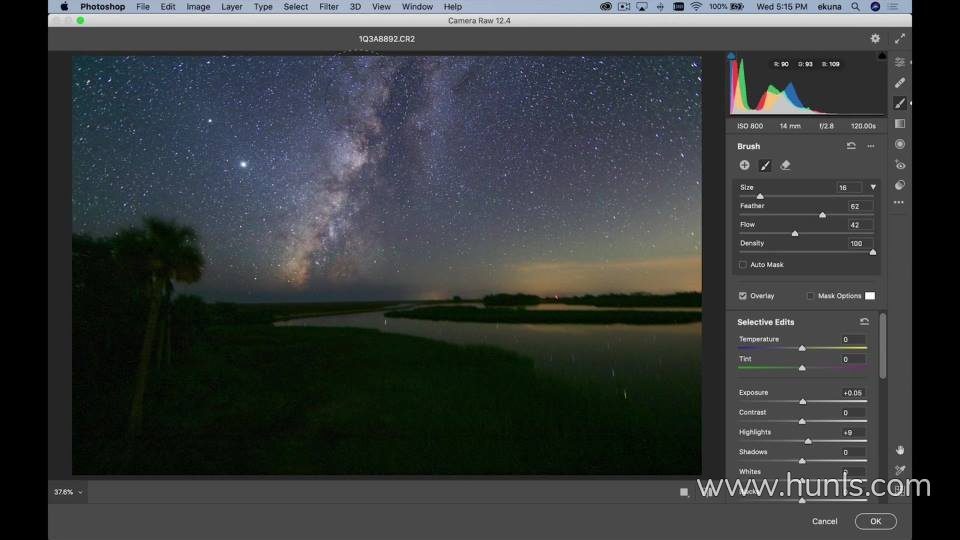
Task: Click the Highlights value field +9
Action: [852, 433]
